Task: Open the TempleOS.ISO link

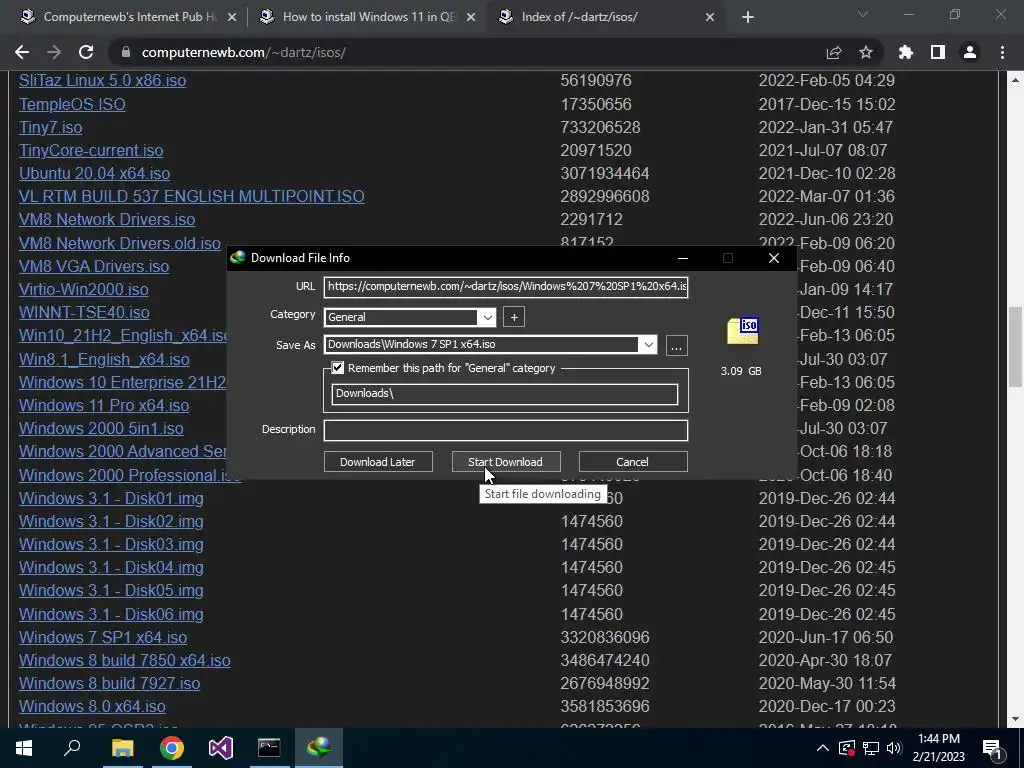Action: tap(72, 104)
